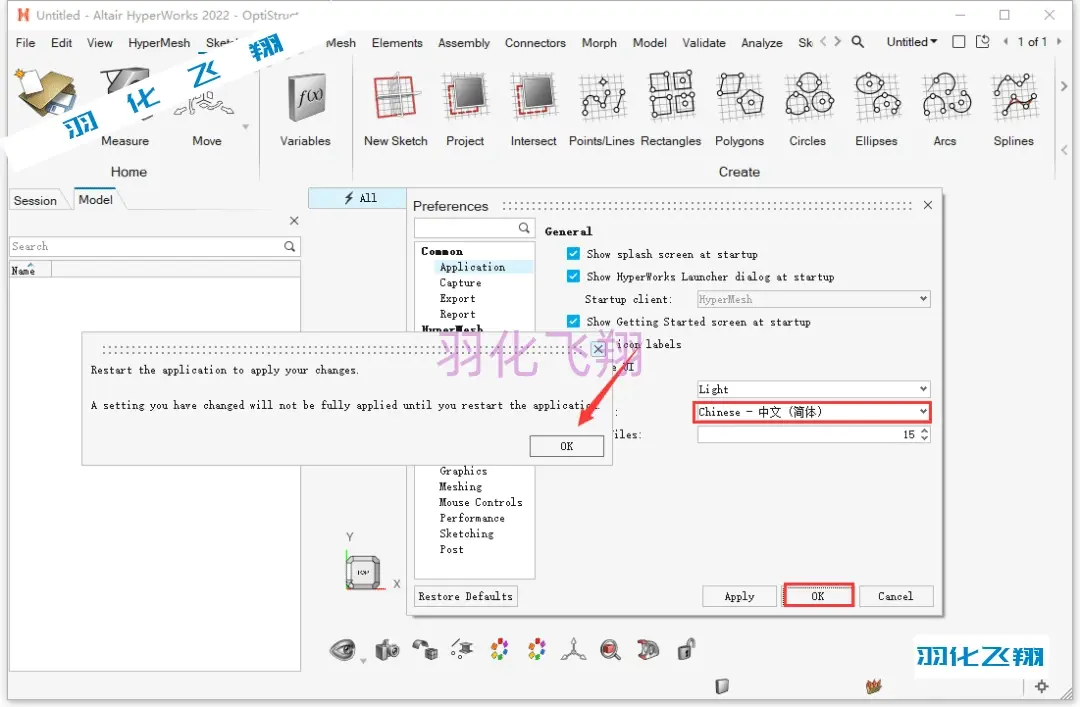
Task: Open the HyperMesh menu
Action: pos(159,43)
